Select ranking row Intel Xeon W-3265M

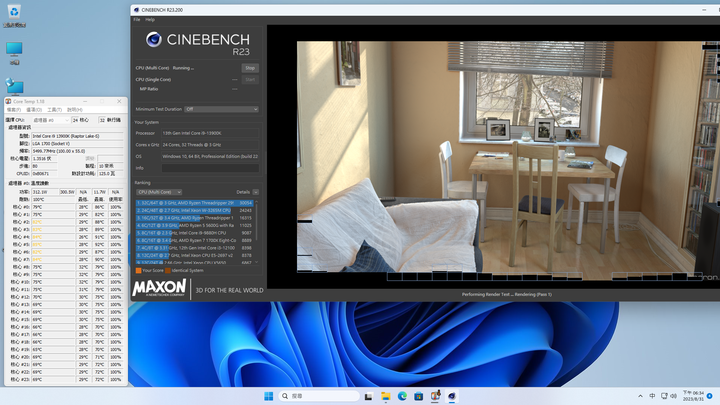point(194,210)
